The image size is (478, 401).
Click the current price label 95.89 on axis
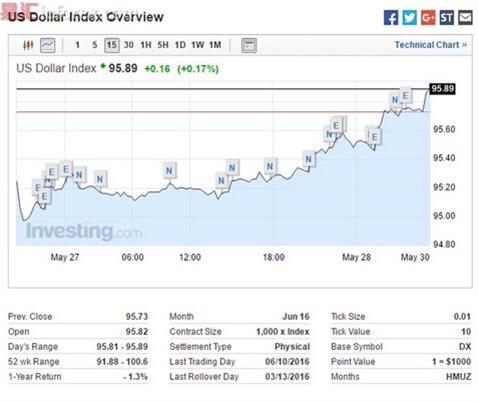(442, 89)
